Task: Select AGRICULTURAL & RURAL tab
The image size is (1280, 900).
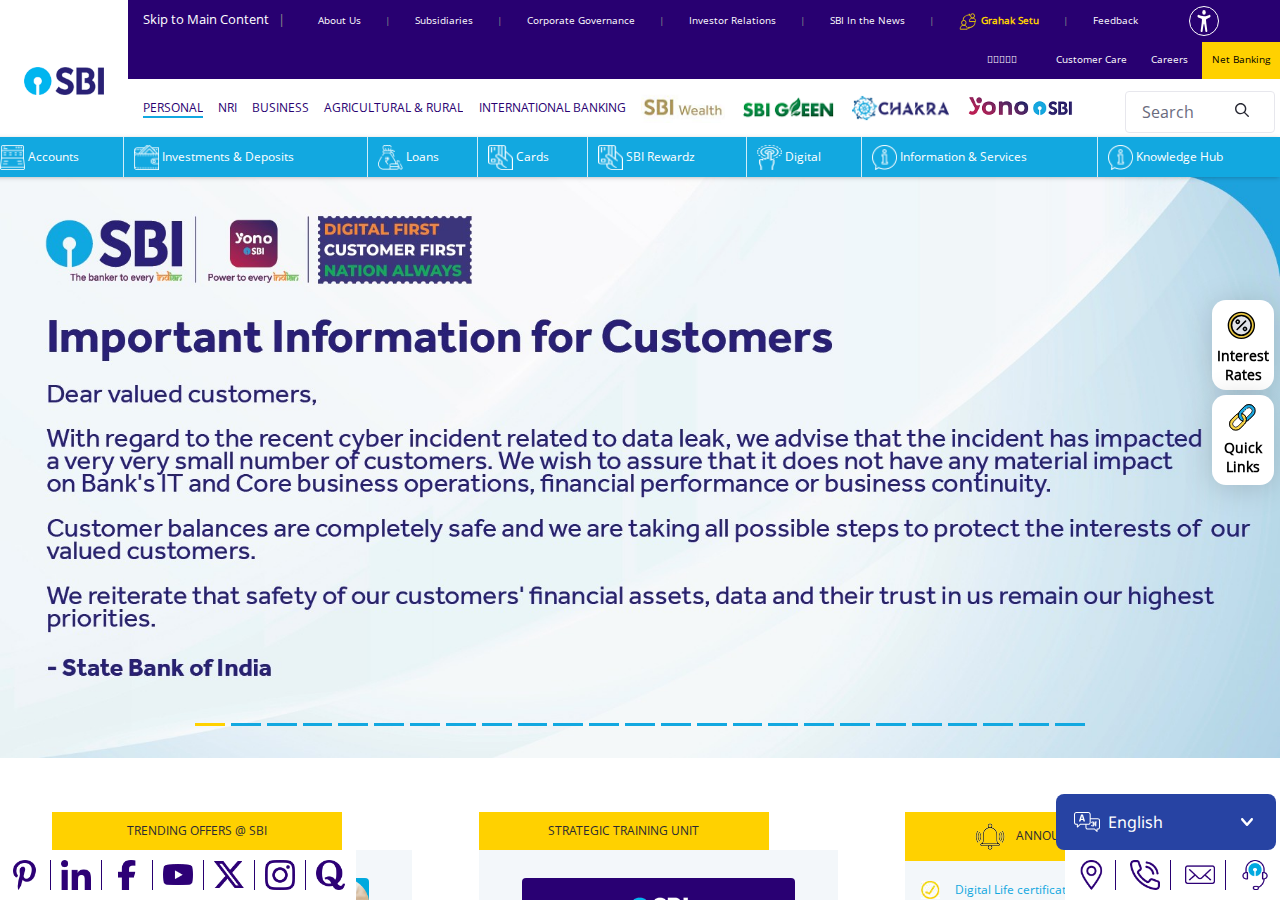Action: (393, 108)
